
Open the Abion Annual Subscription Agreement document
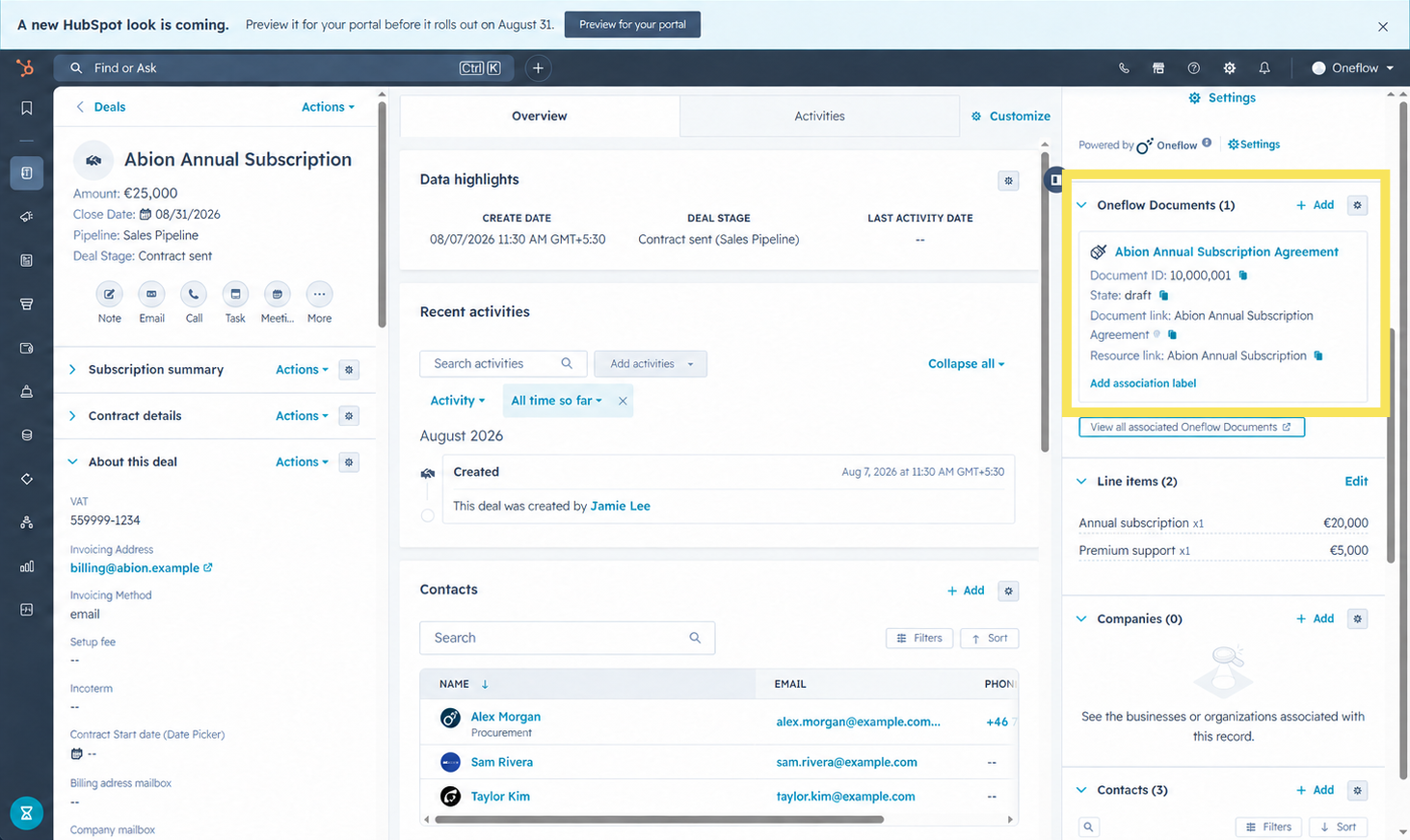point(1226,251)
